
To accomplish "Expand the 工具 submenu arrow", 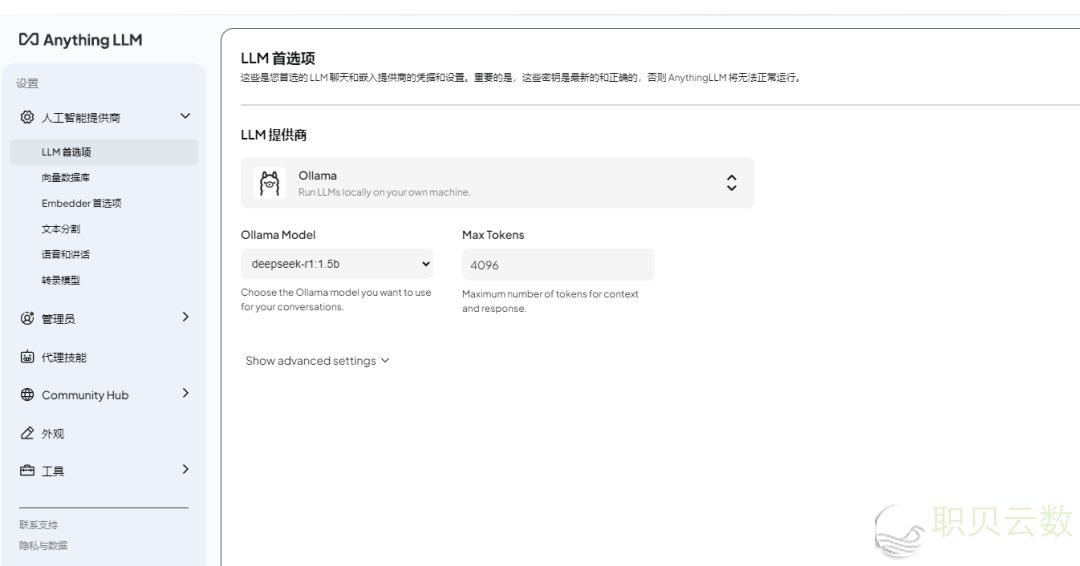I will tap(185, 469).
